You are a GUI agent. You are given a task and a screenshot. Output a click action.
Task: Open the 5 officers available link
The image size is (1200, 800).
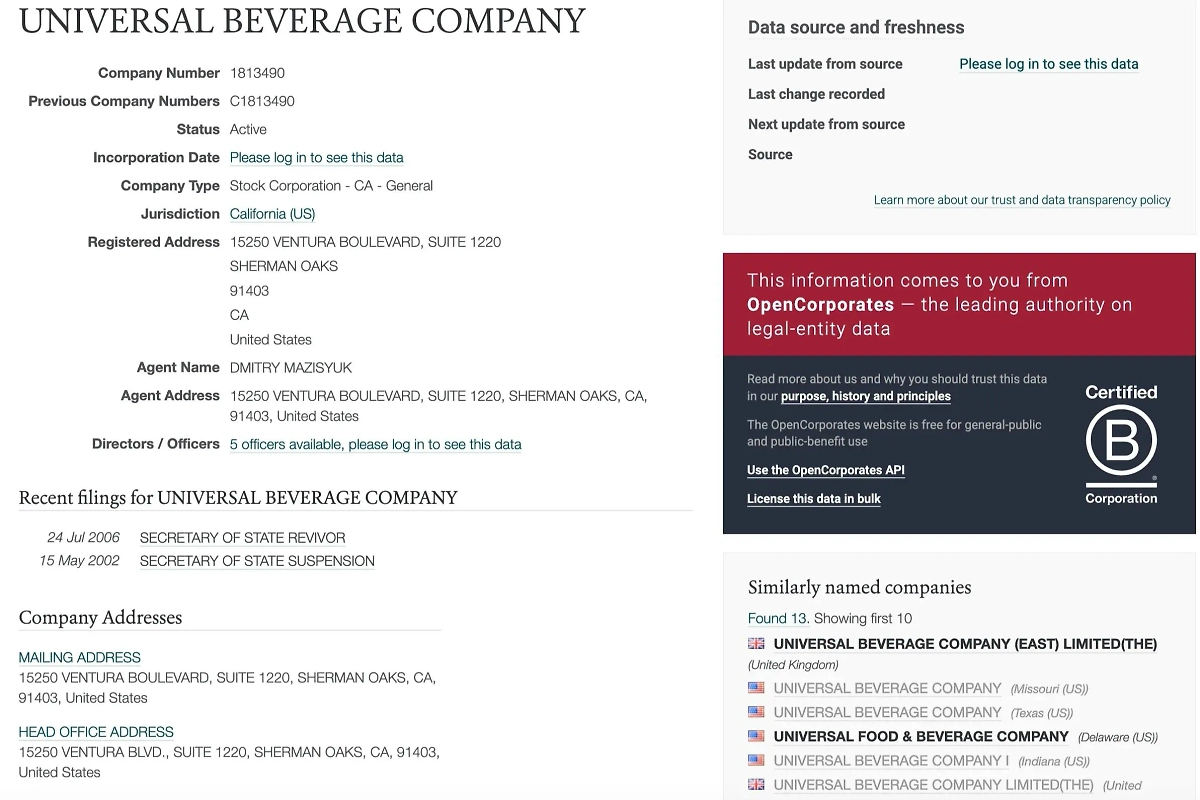[375, 444]
